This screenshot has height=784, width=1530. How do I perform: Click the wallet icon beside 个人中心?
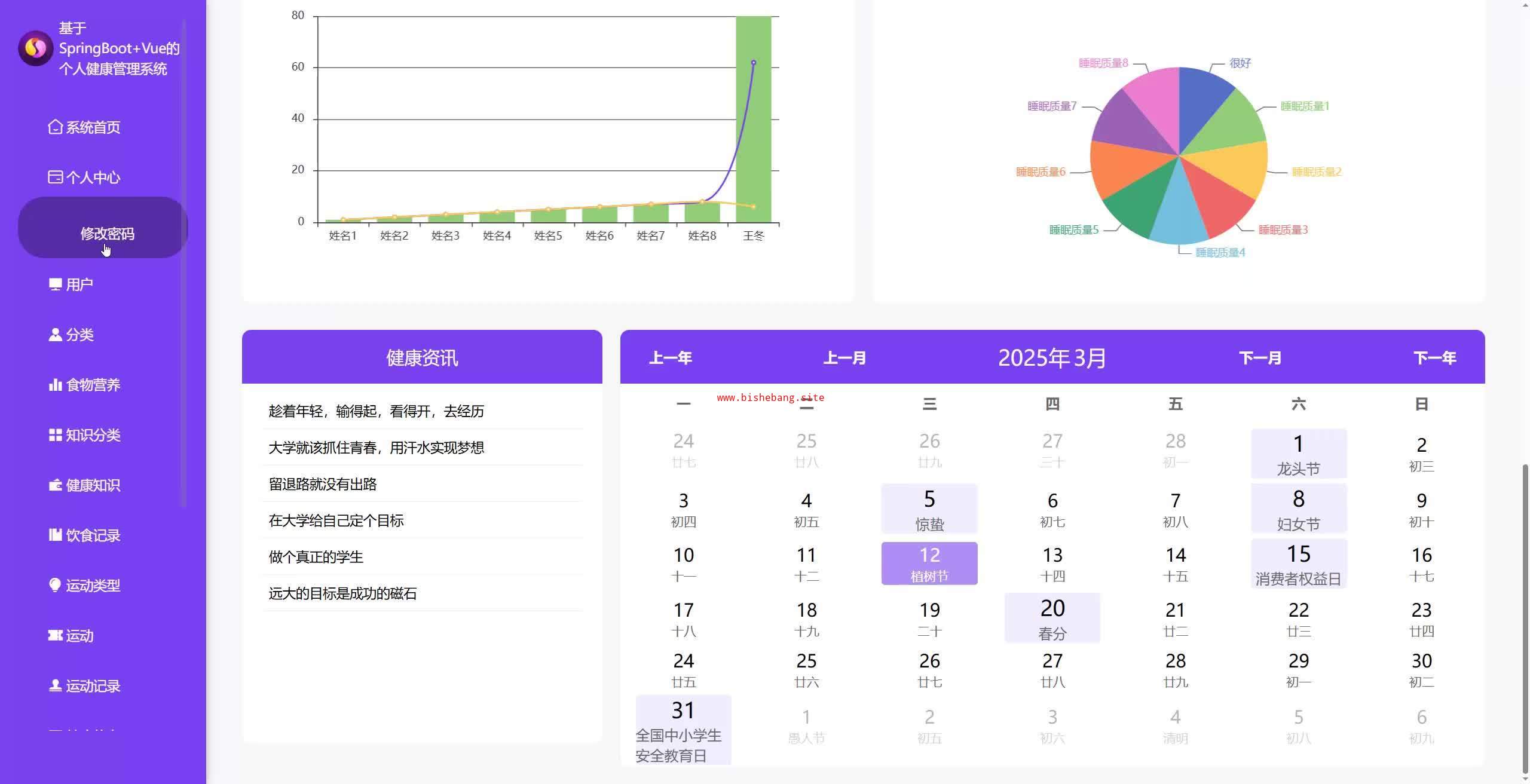[x=55, y=177]
